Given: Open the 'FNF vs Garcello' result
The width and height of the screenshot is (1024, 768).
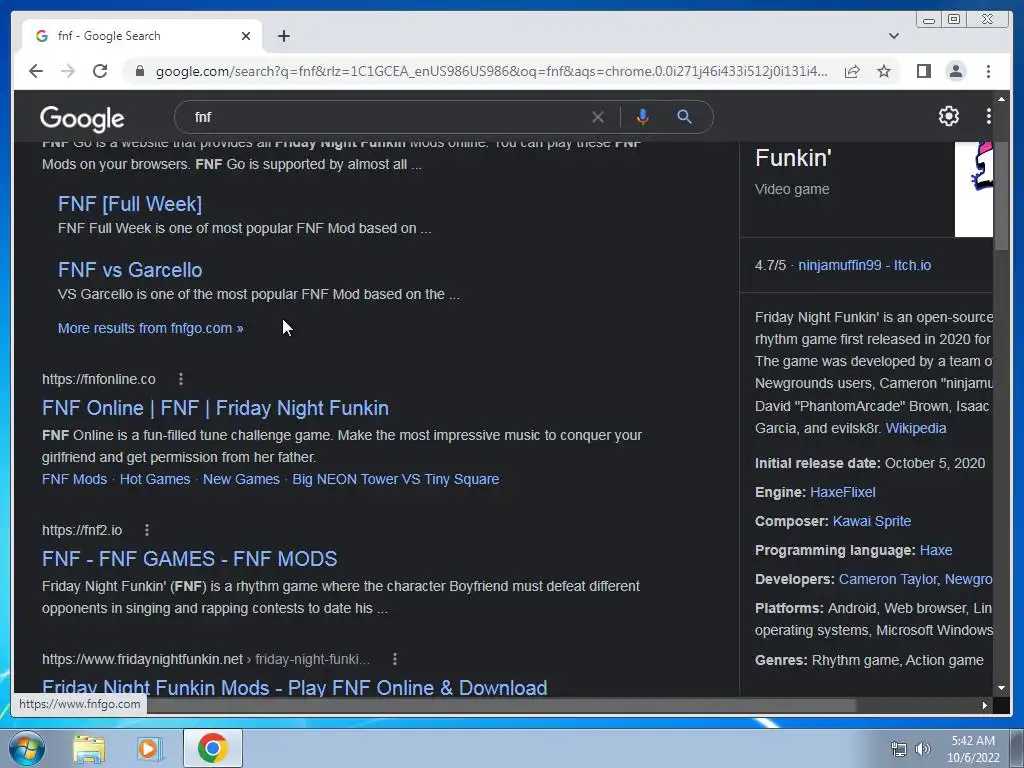Looking at the screenshot, I should pos(130,270).
